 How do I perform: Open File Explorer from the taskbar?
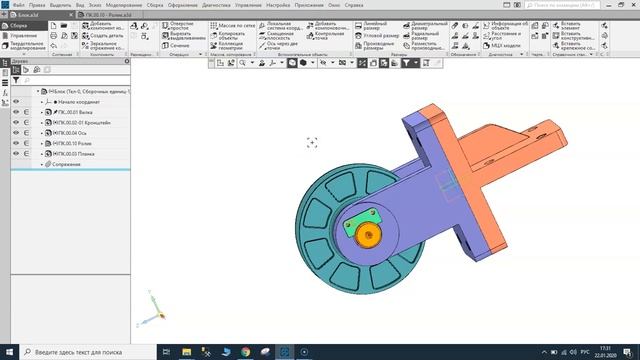187,352
